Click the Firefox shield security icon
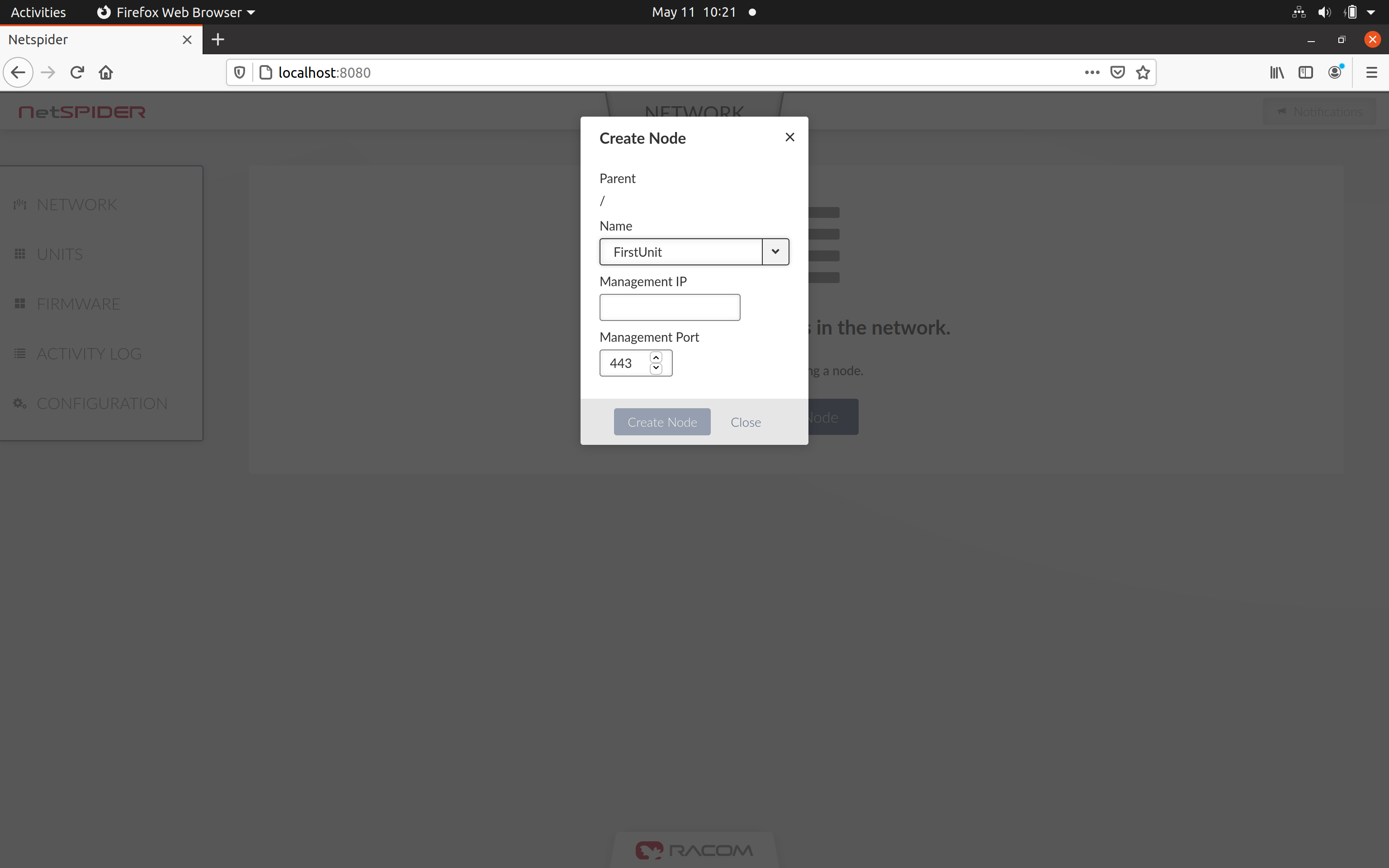The image size is (1389, 868). (x=240, y=72)
